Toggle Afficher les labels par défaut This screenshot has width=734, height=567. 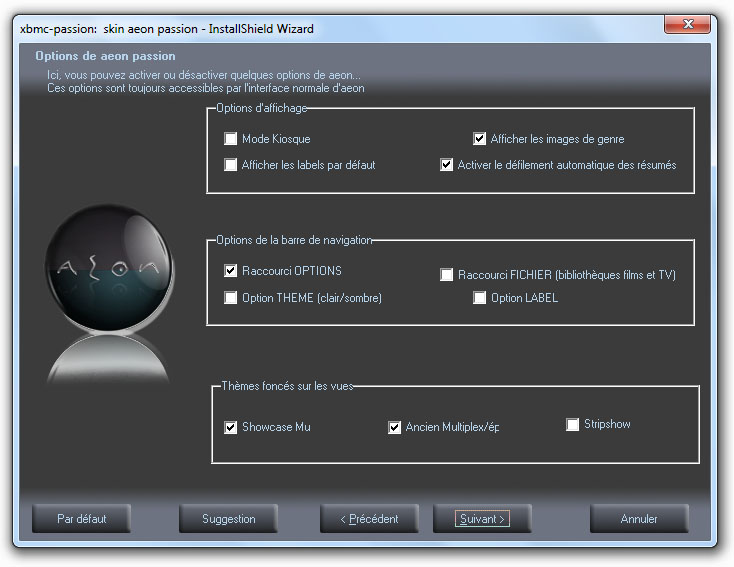coord(231,165)
